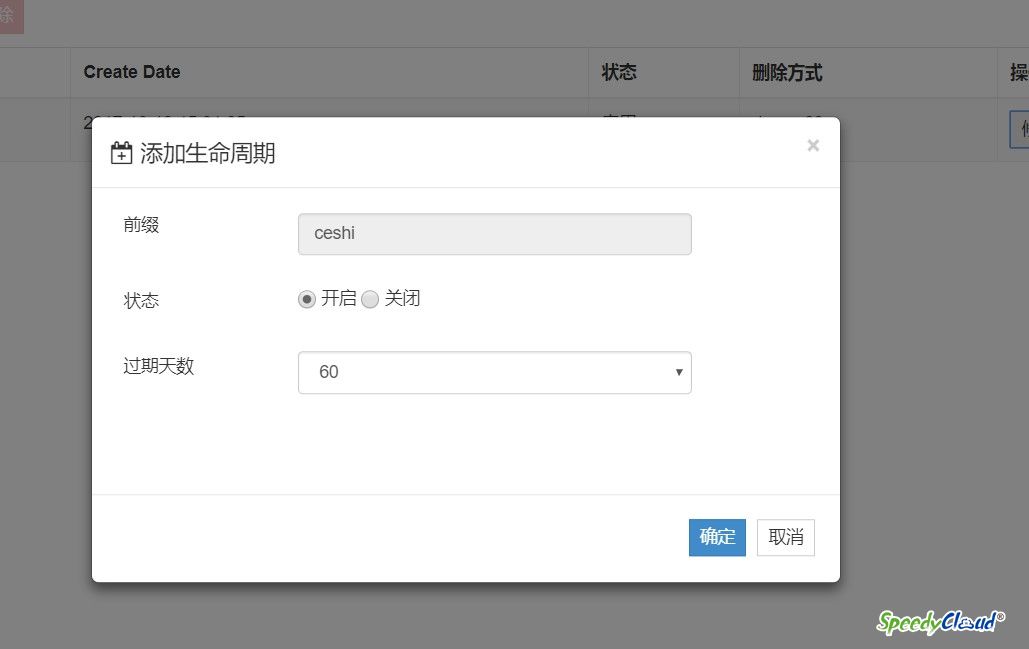Click the outlined action button in table row

tap(1019, 129)
